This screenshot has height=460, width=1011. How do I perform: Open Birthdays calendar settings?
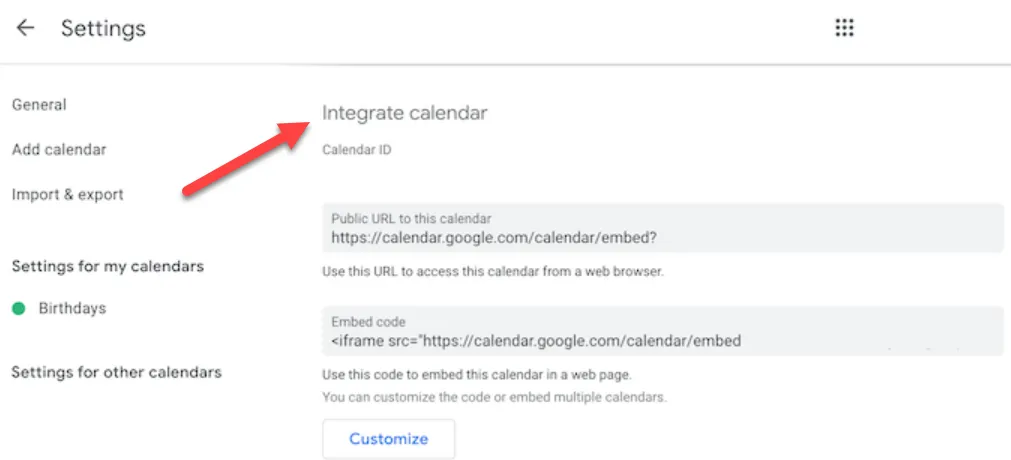pyautogui.click(x=72, y=309)
